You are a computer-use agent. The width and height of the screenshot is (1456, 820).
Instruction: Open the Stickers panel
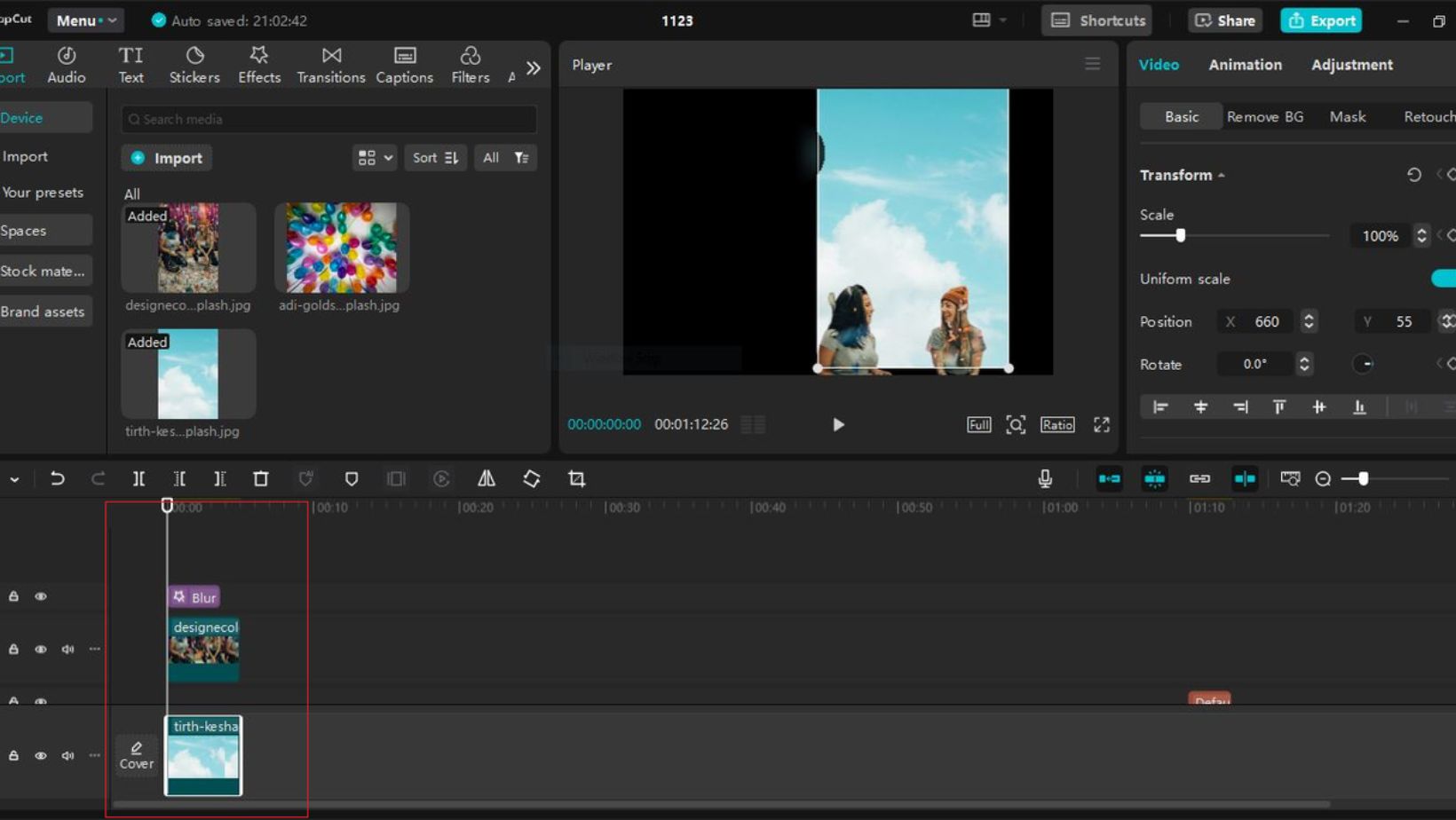(194, 65)
